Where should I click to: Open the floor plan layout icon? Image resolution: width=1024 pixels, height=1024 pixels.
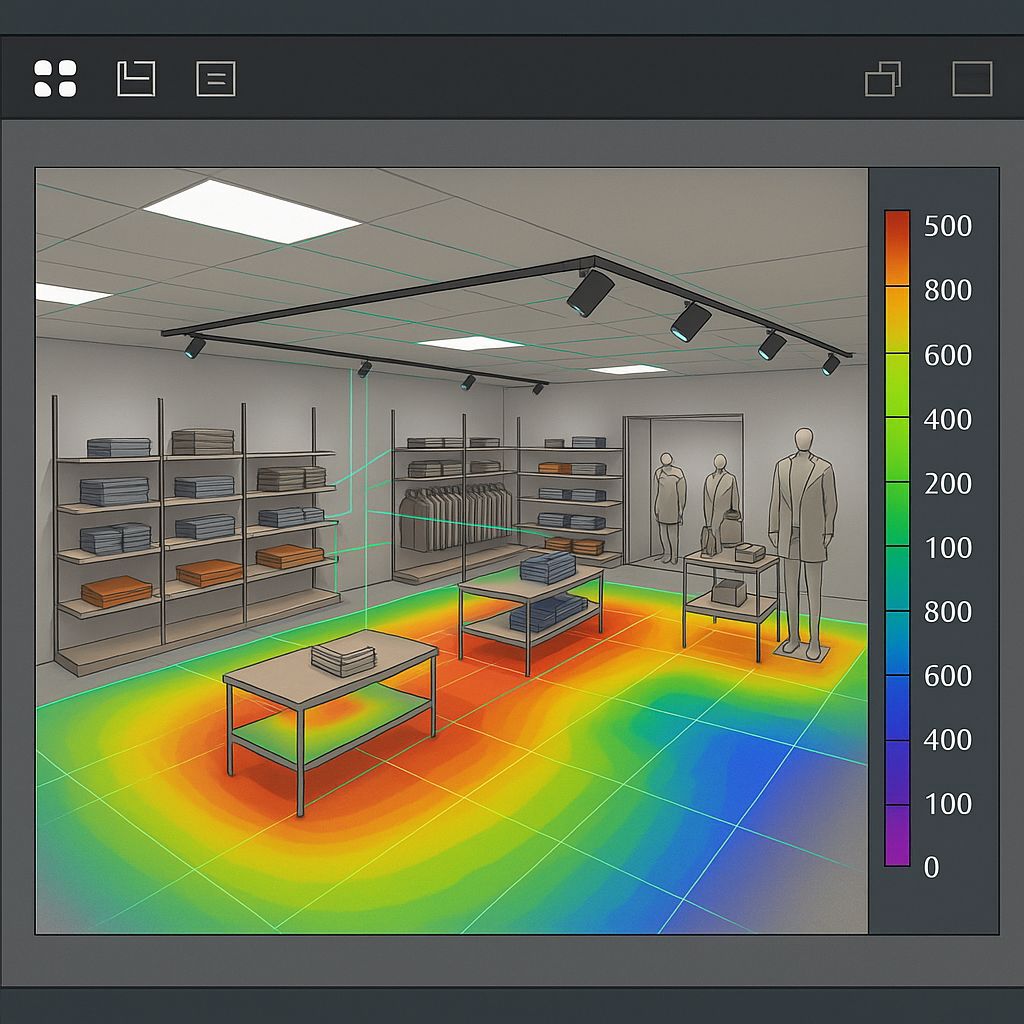click(x=136, y=78)
